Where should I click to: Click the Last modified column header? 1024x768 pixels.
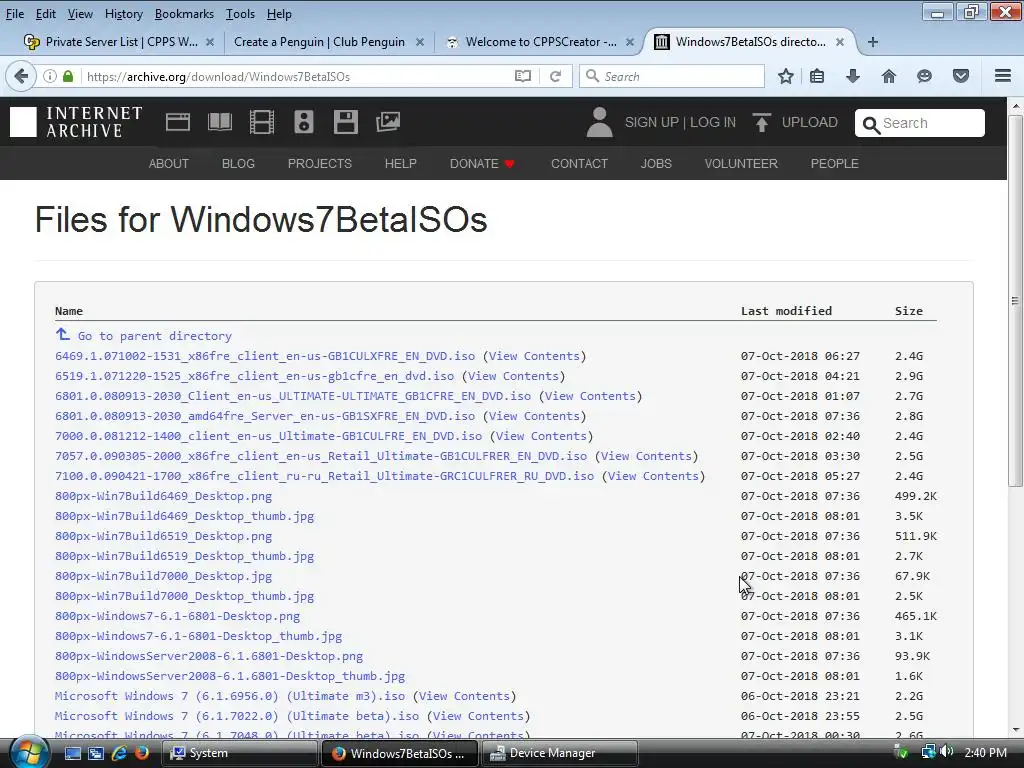(x=786, y=311)
